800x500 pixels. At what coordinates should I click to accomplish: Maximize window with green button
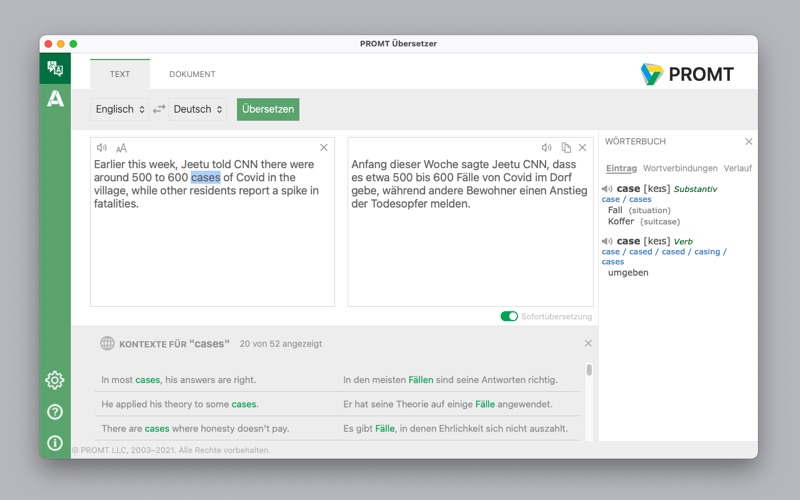point(73,44)
